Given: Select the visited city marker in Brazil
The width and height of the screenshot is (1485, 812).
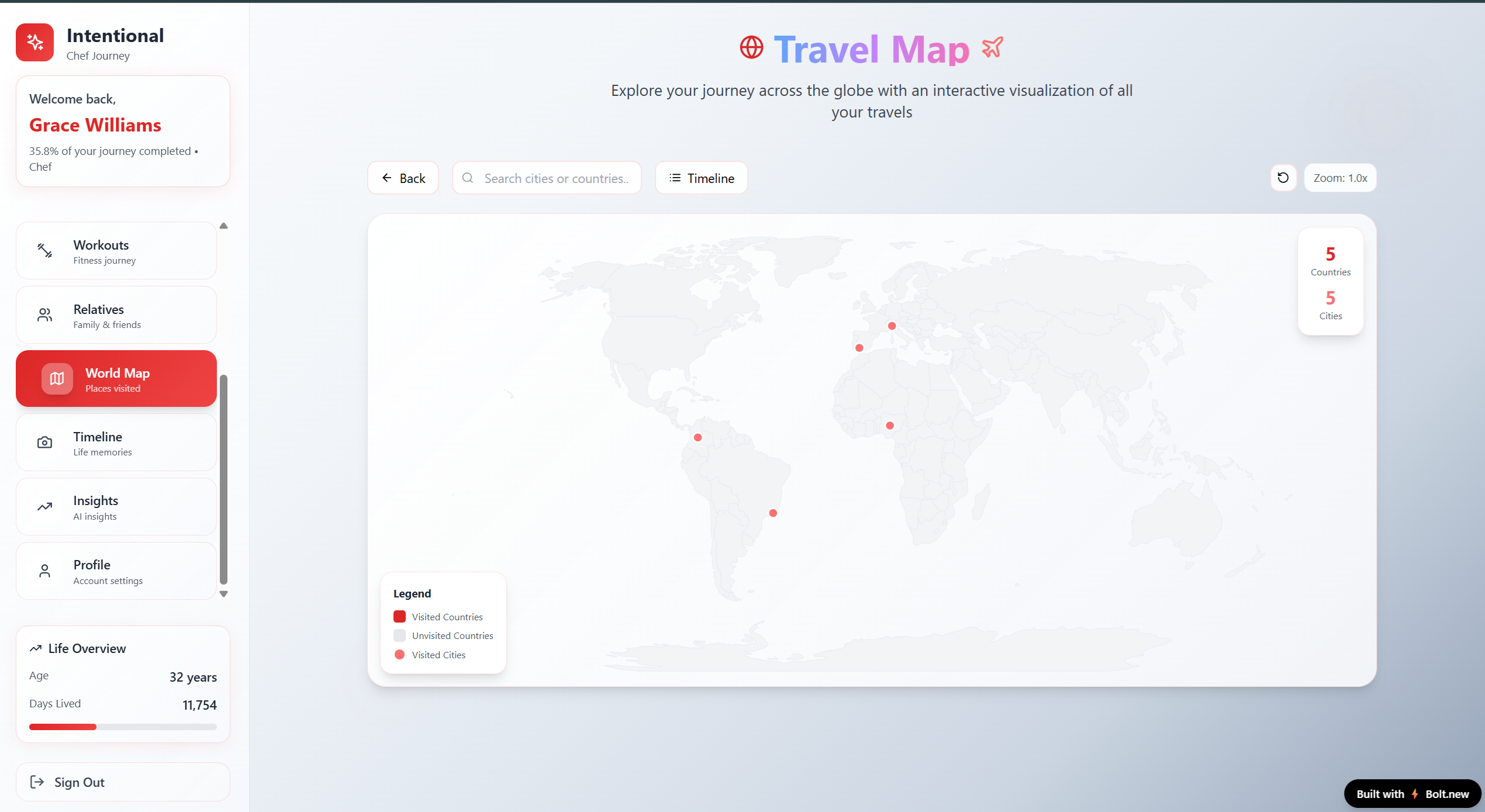Looking at the screenshot, I should coord(773,513).
